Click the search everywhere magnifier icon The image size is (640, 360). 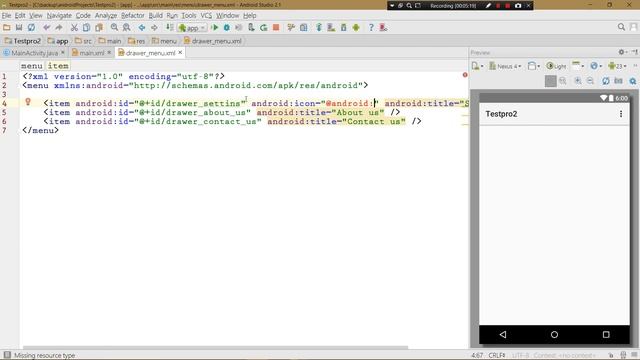pyautogui.click(x=621, y=27)
